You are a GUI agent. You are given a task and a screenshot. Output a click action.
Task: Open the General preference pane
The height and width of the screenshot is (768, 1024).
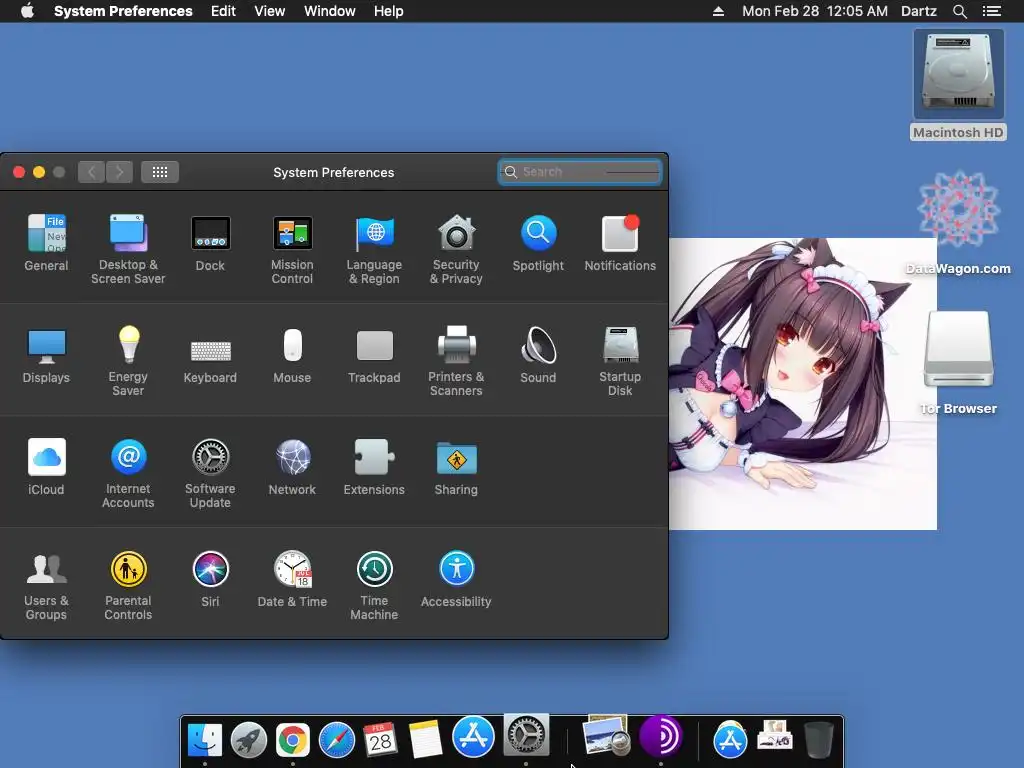point(46,242)
